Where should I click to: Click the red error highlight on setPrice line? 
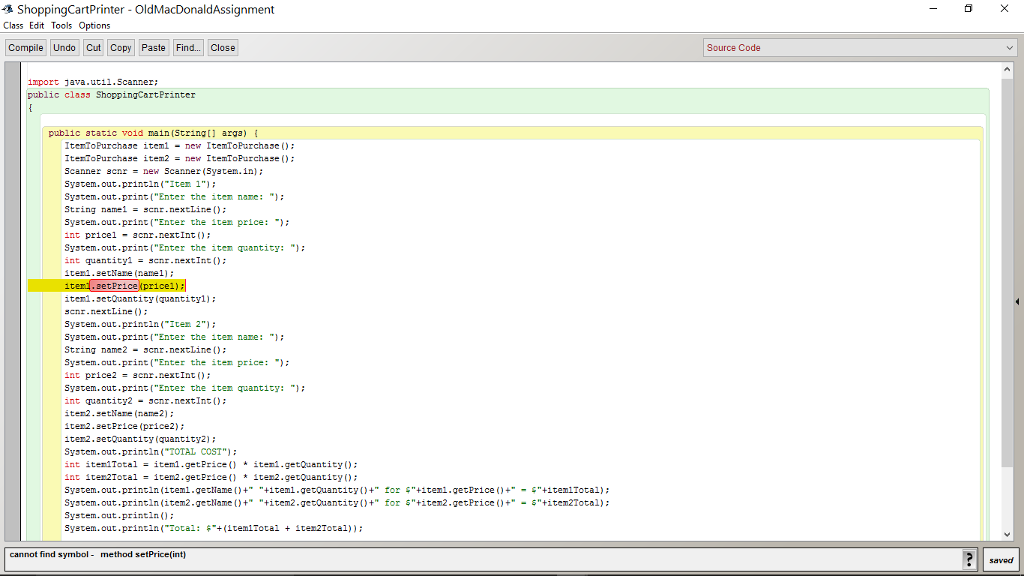[113, 285]
